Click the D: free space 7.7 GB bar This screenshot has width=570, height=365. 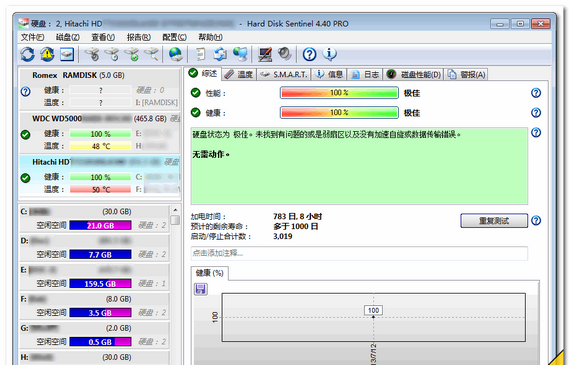tap(100, 254)
